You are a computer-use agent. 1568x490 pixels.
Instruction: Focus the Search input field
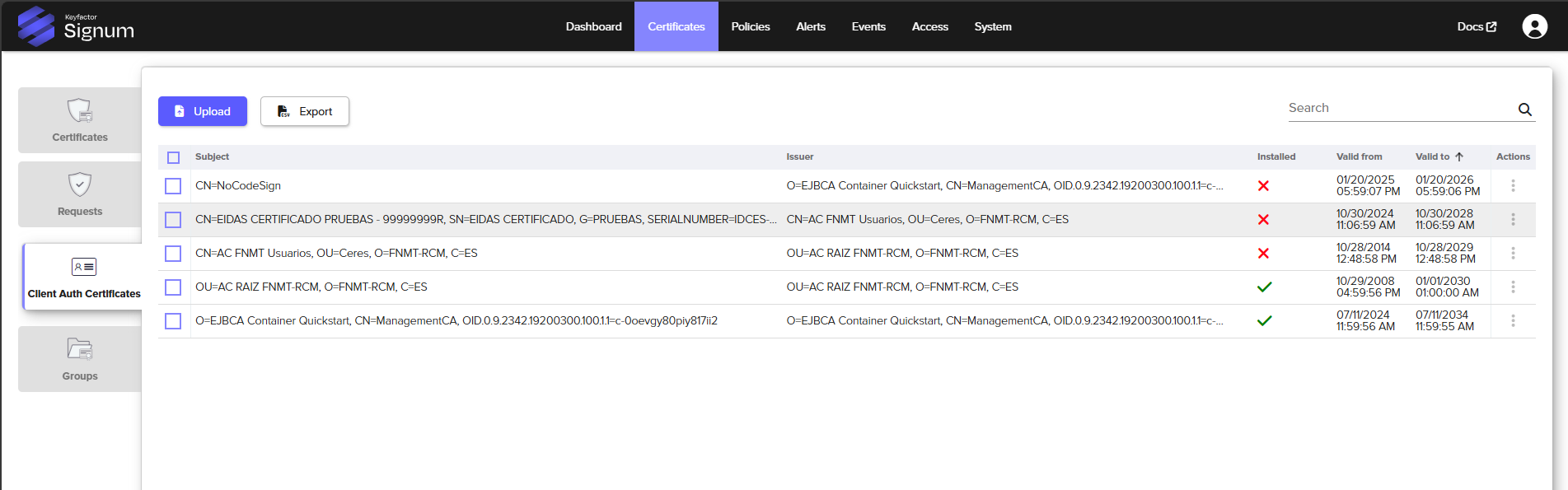(x=1399, y=108)
